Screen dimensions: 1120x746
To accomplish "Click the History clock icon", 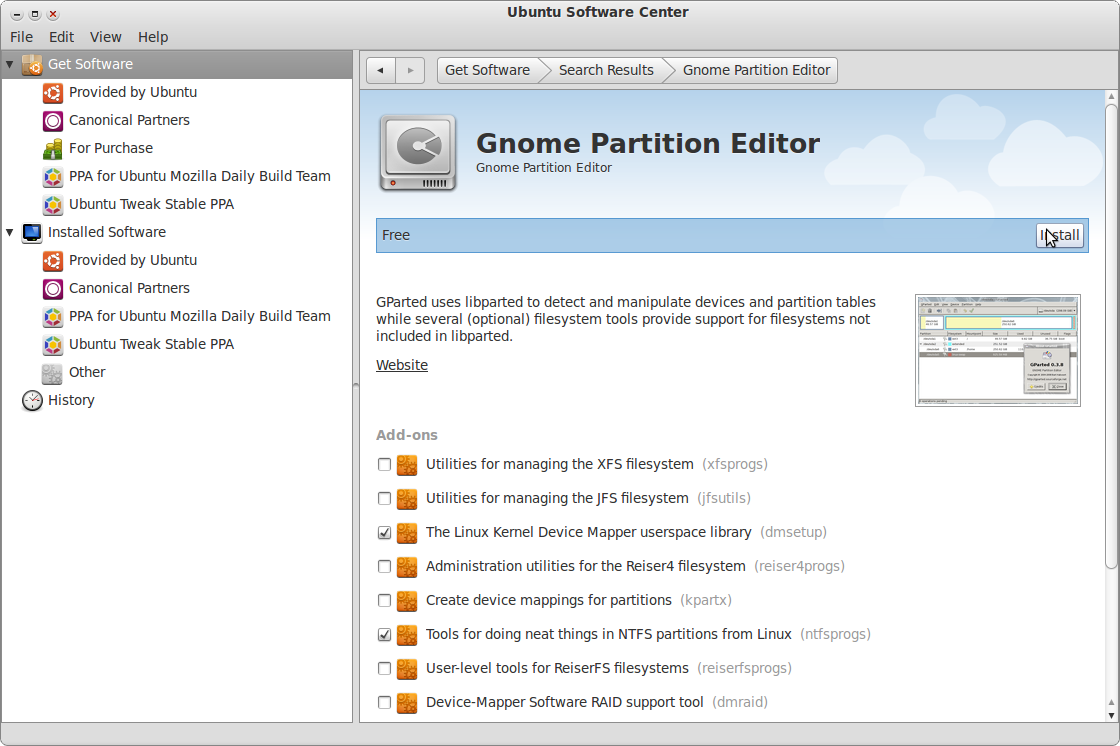I will [x=32, y=401].
